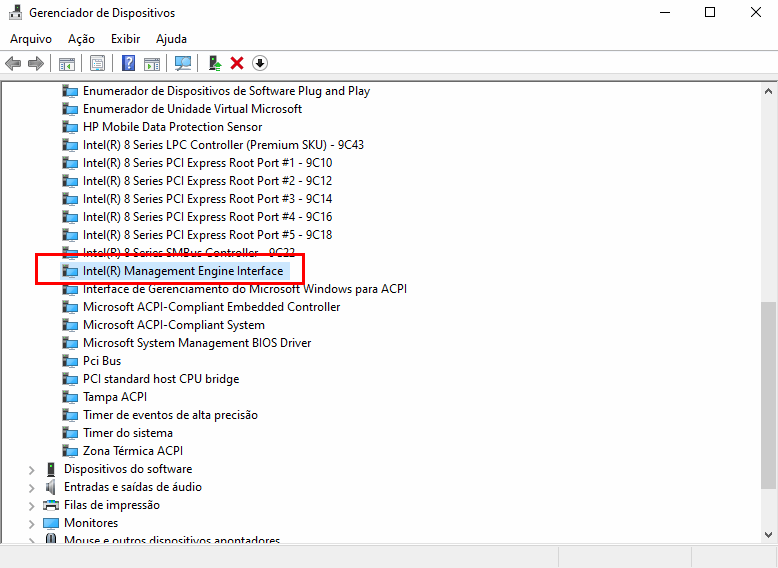
Task: Click the Forward arrow toolbar icon
Action: click(x=36, y=63)
